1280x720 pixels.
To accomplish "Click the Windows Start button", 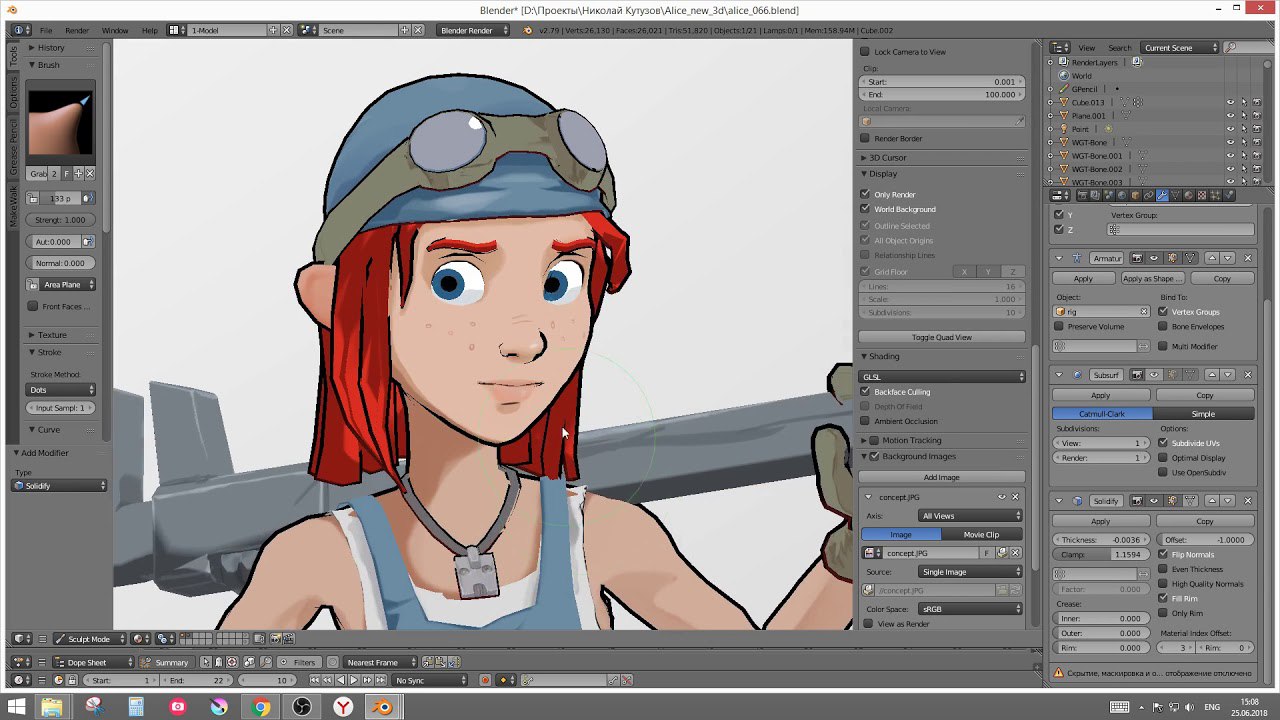I will tap(17, 707).
